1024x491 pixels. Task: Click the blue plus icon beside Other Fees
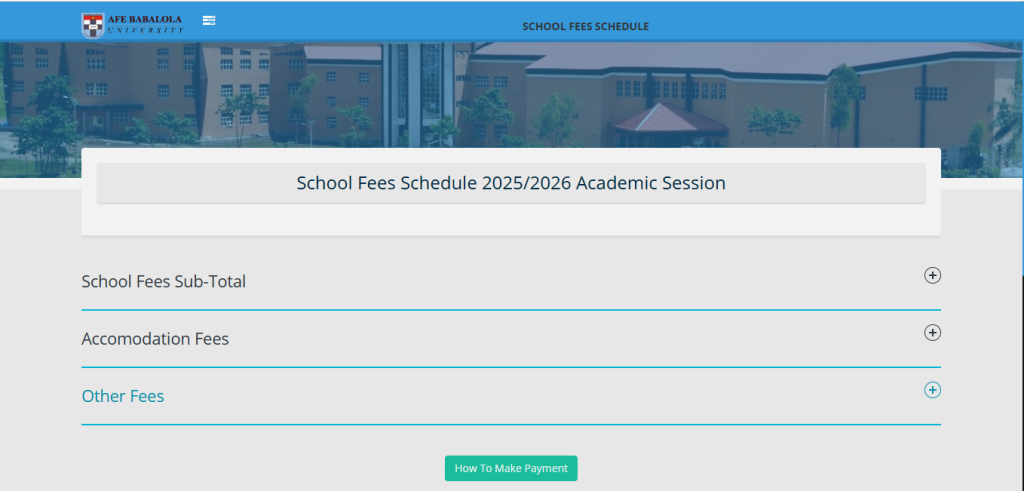[932, 390]
